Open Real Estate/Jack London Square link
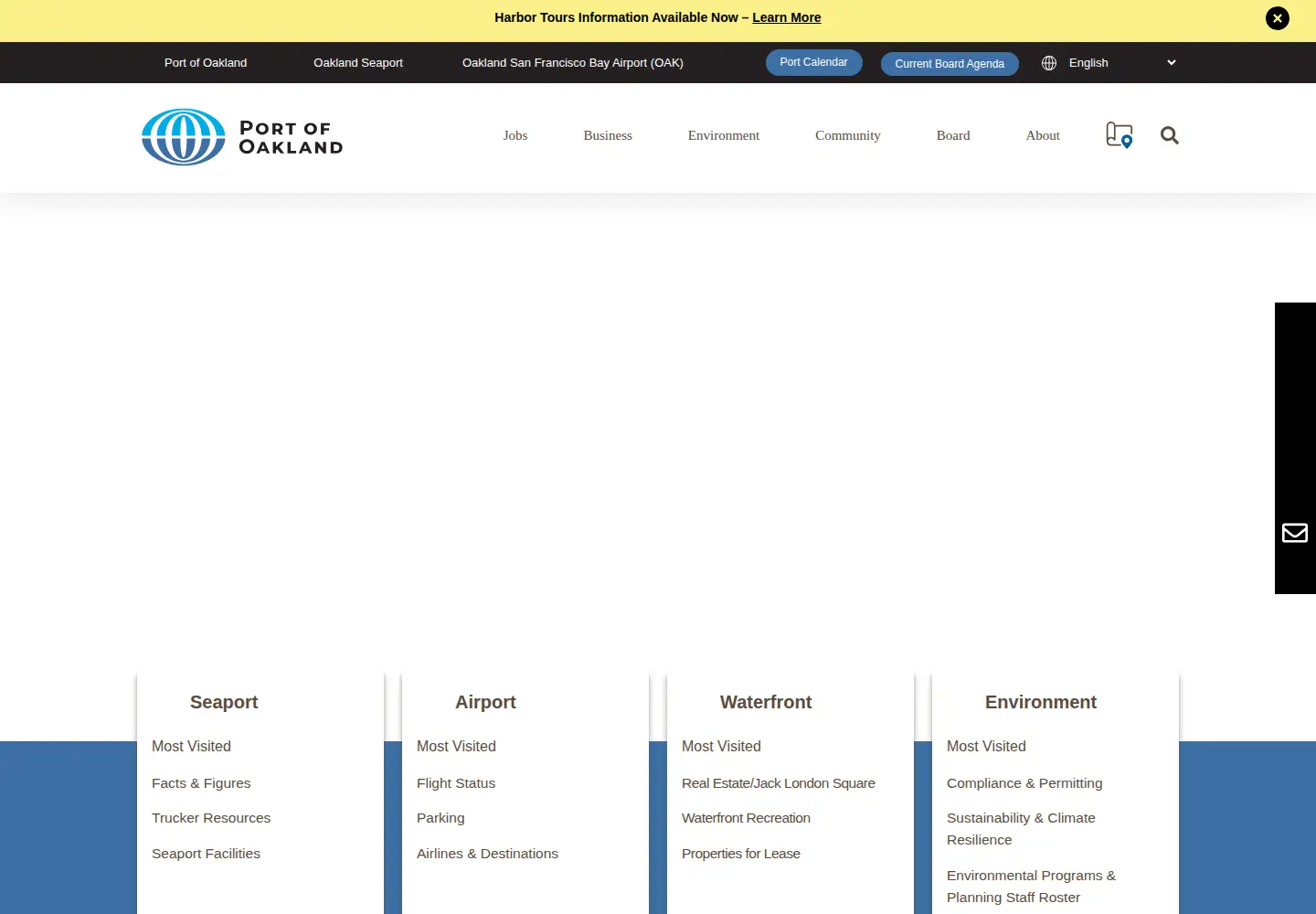The height and width of the screenshot is (914, 1316). click(779, 783)
